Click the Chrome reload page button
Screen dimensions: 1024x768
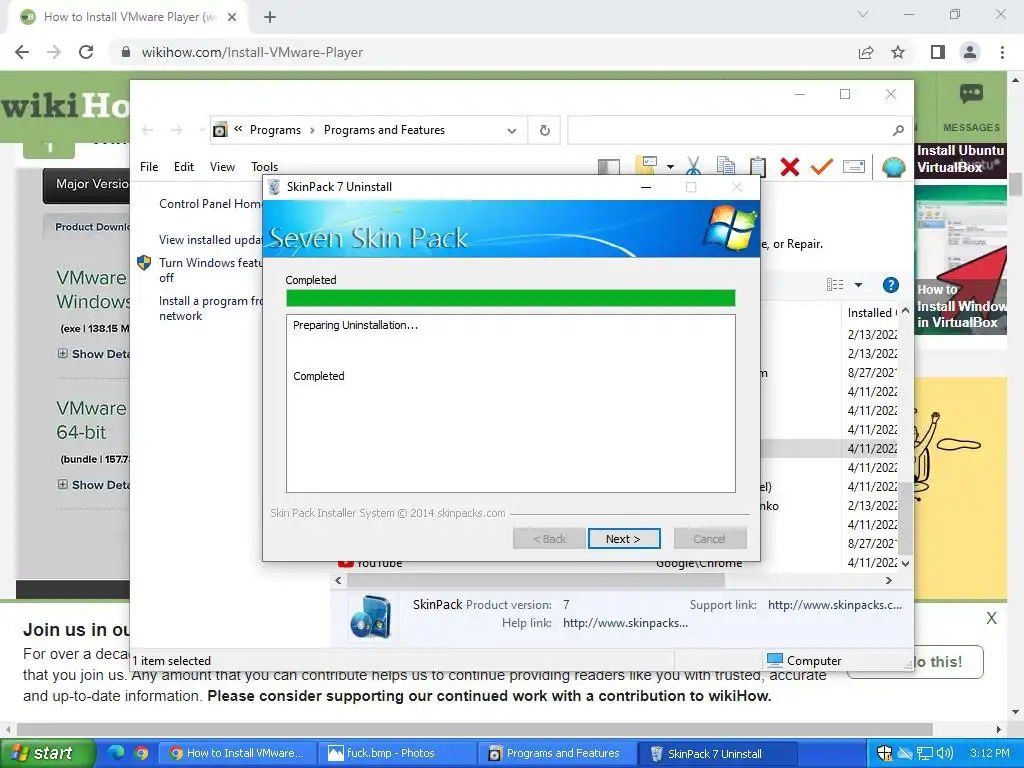86,52
